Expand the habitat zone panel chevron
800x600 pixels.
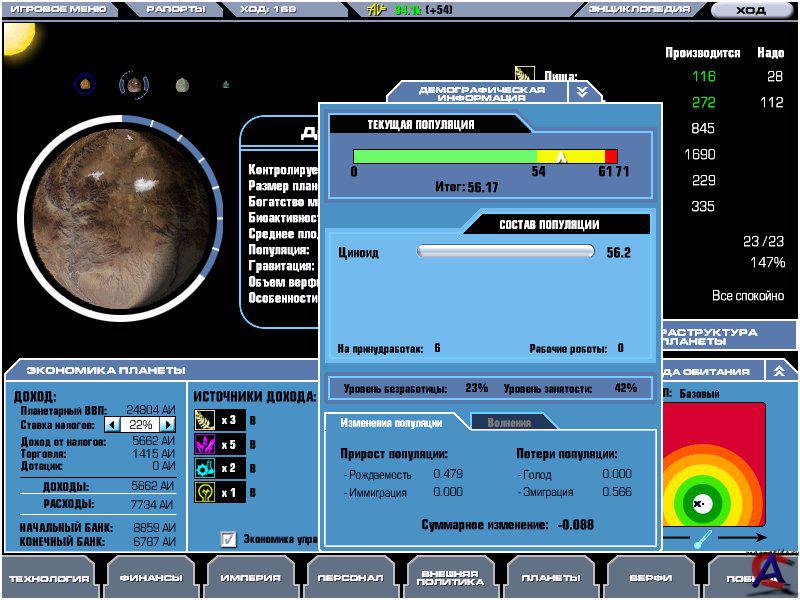click(778, 370)
